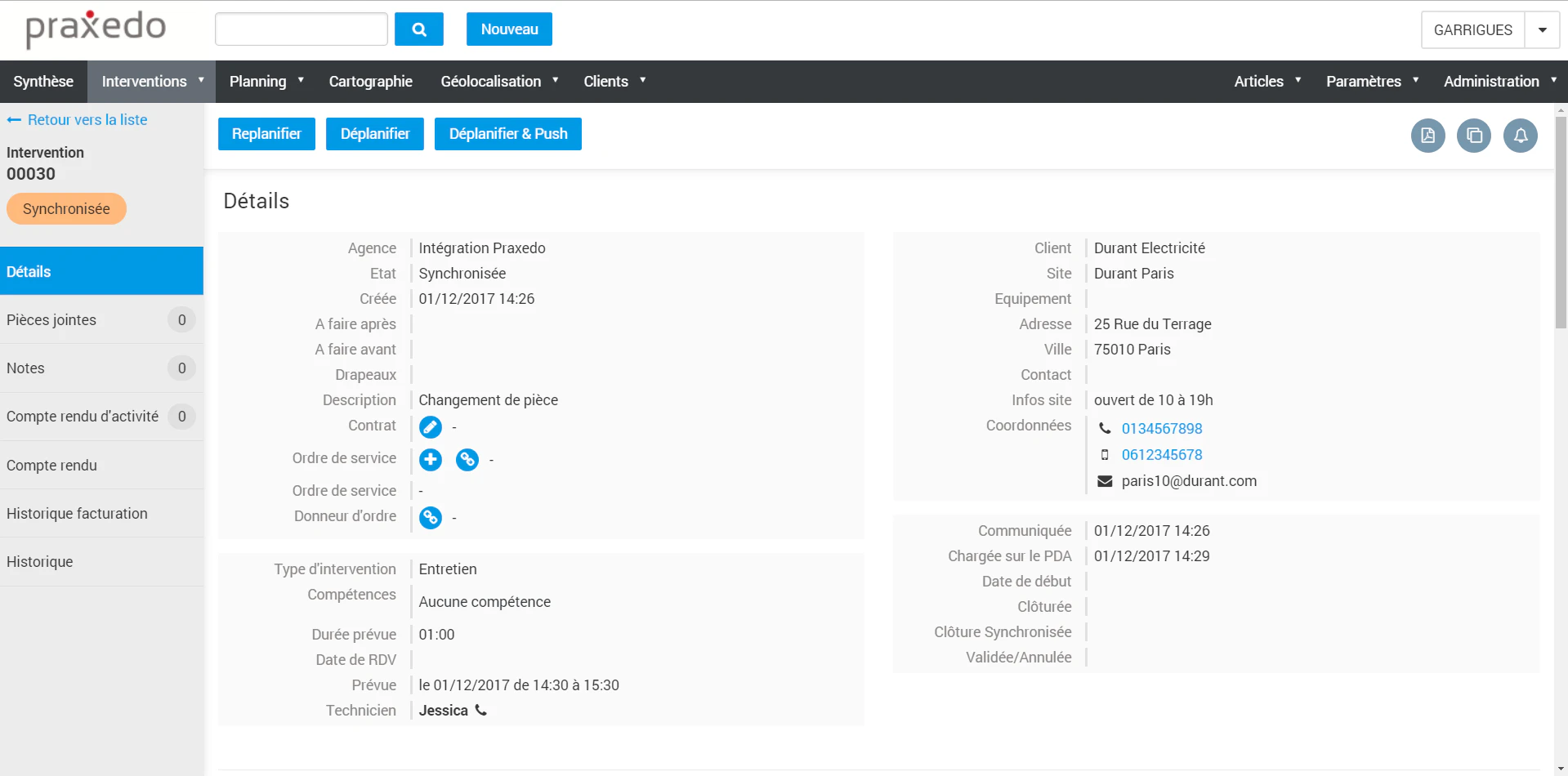Click the Donneur d'ordre link icon
This screenshot has height=776, width=1568.
431,518
